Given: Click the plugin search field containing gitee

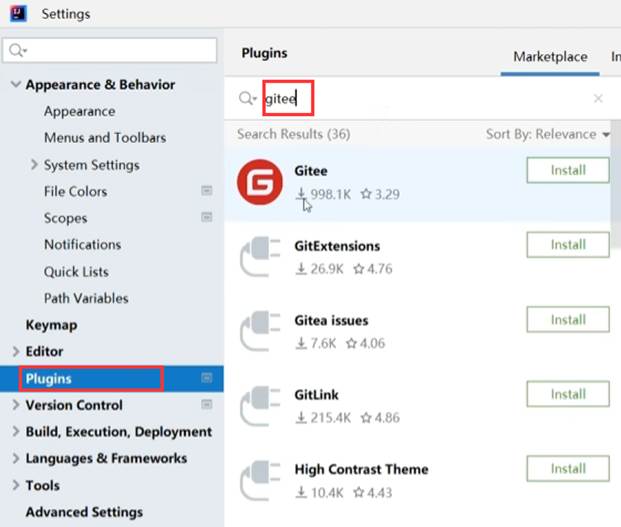Looking at the screenshot, I should coord(424,98).
